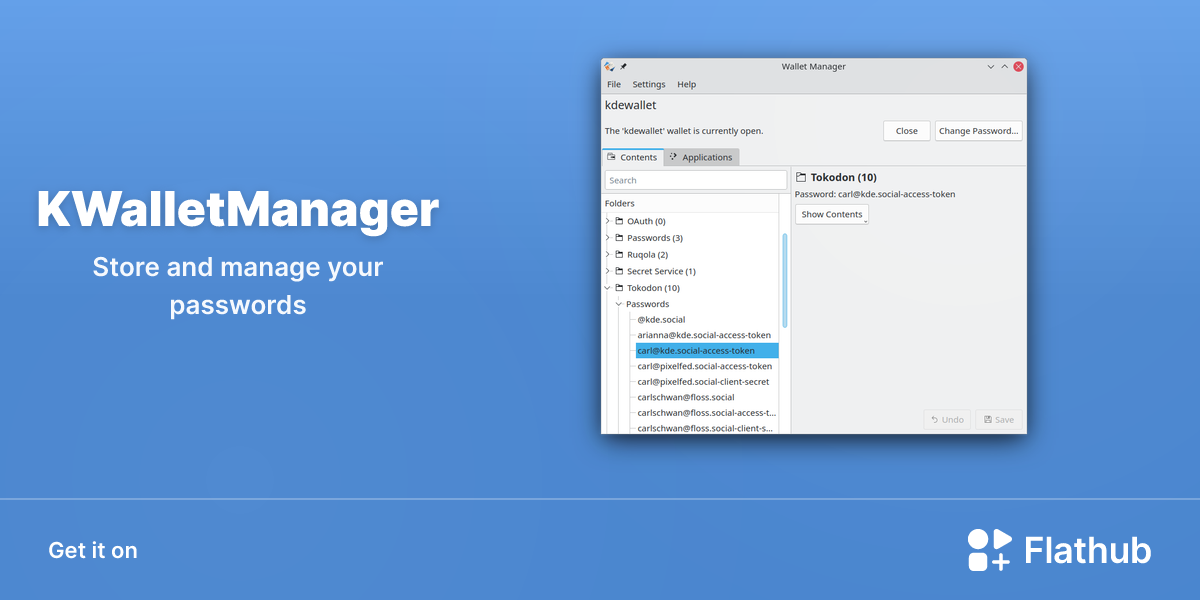The width and height of the screenshot is (1200, 600).
Task: Click the Show Contents button
Action: (x=832, y=214)
